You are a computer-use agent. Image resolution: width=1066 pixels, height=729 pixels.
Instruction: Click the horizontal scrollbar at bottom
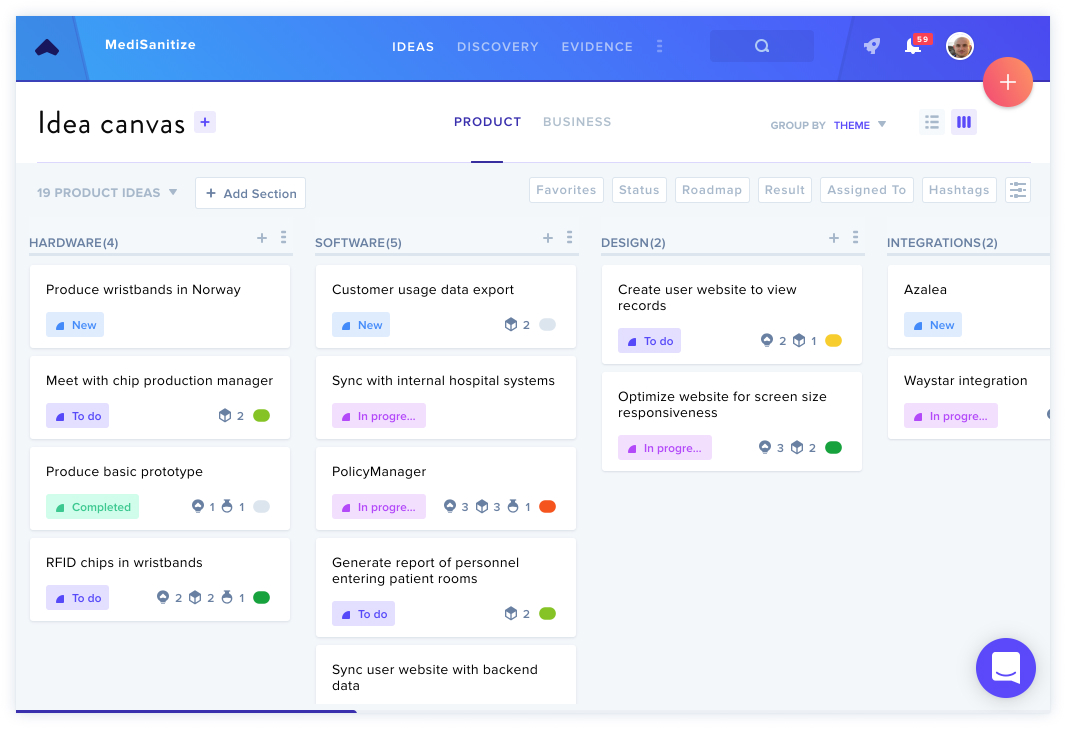[x=186, y=711]
